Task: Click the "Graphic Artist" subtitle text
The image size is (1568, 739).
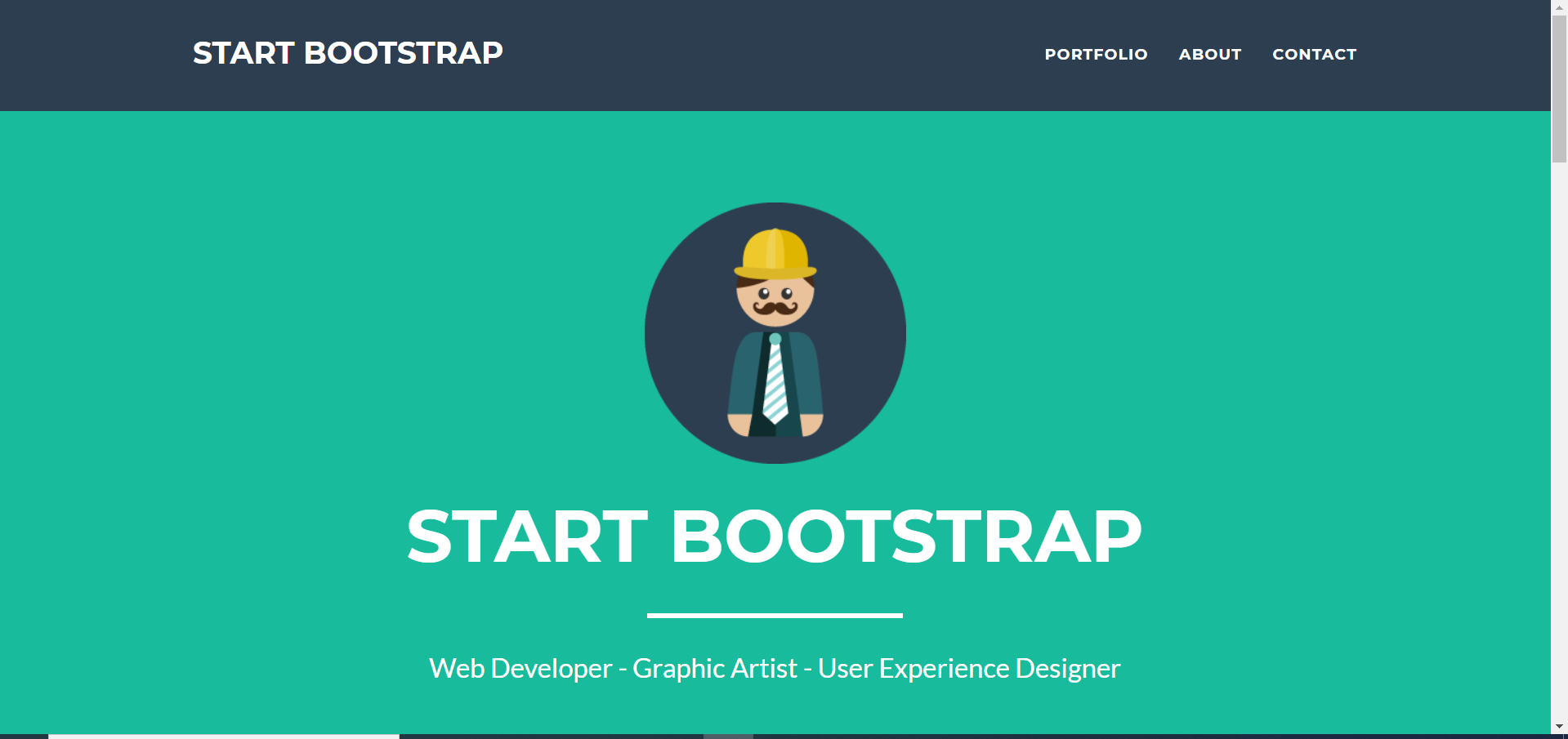Action: [x=715, y=669]
